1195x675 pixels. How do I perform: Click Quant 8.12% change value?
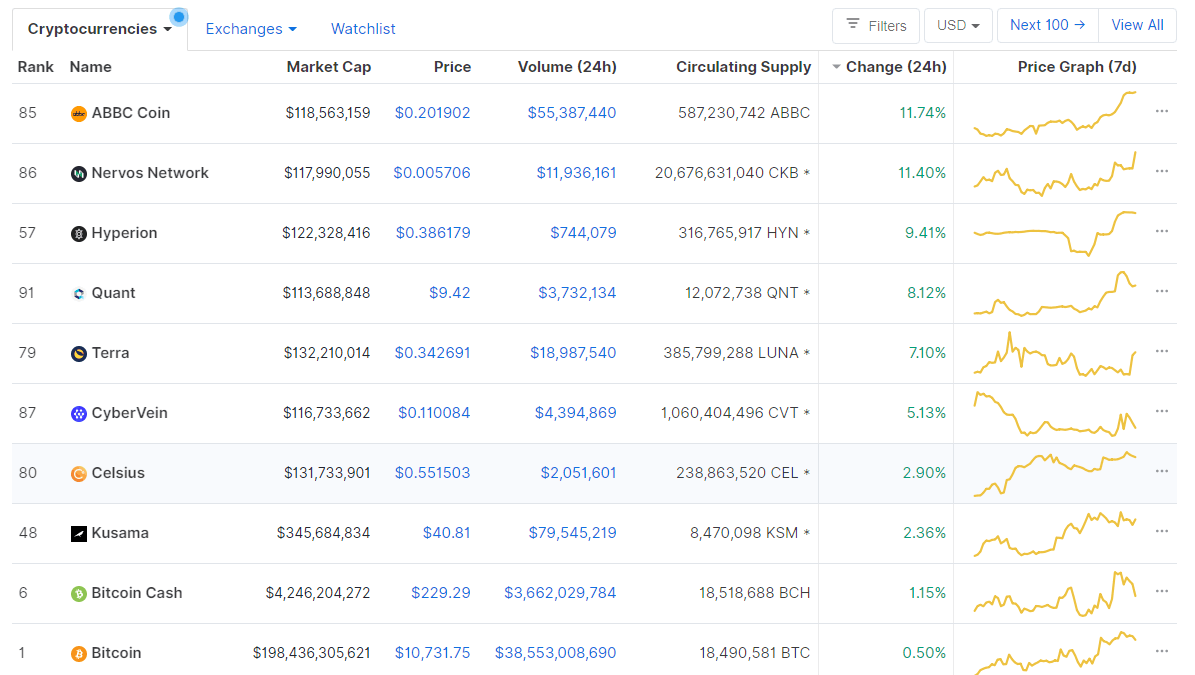927,293
